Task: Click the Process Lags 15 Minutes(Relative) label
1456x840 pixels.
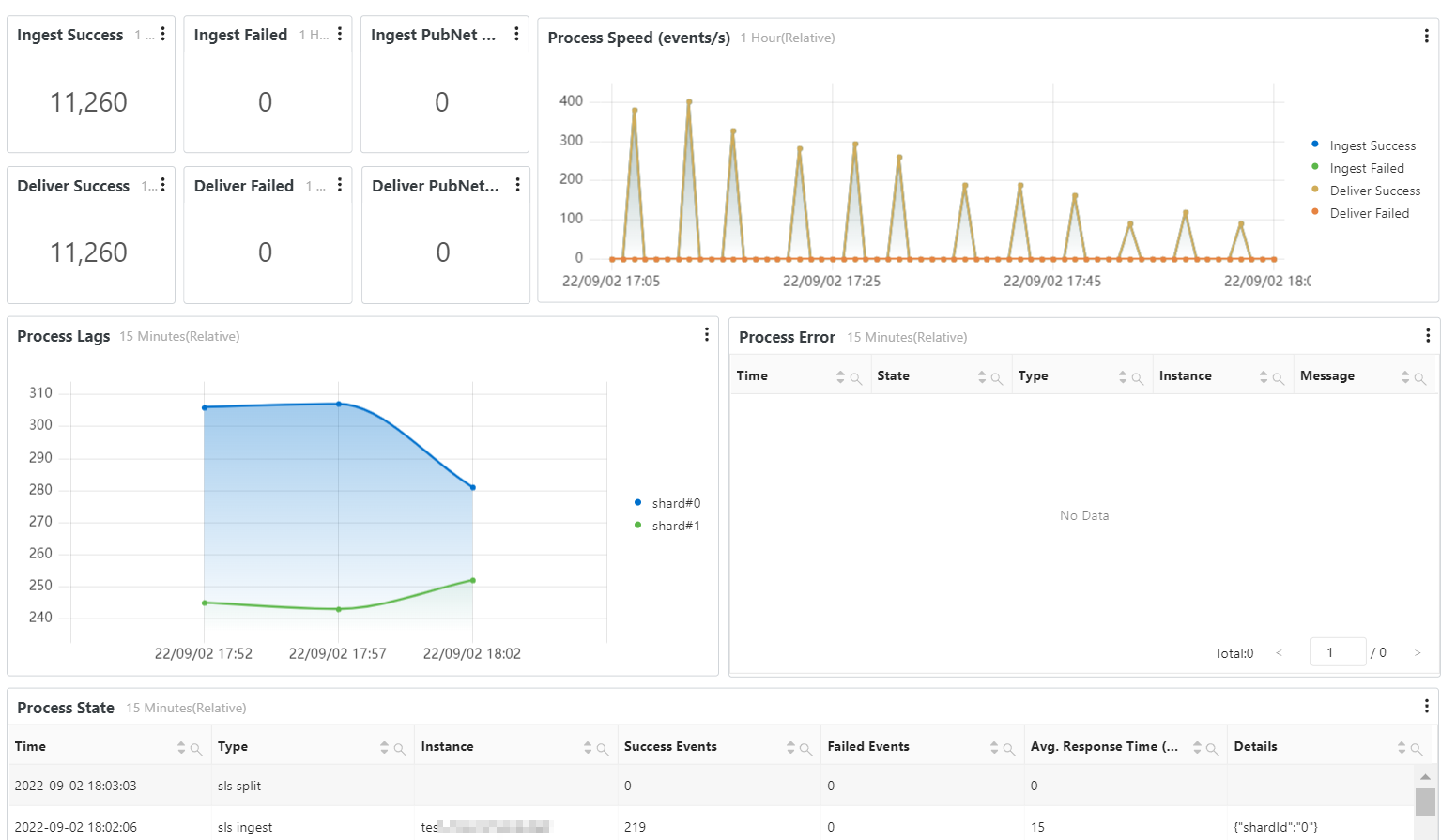Action: [x=179, y=336]
